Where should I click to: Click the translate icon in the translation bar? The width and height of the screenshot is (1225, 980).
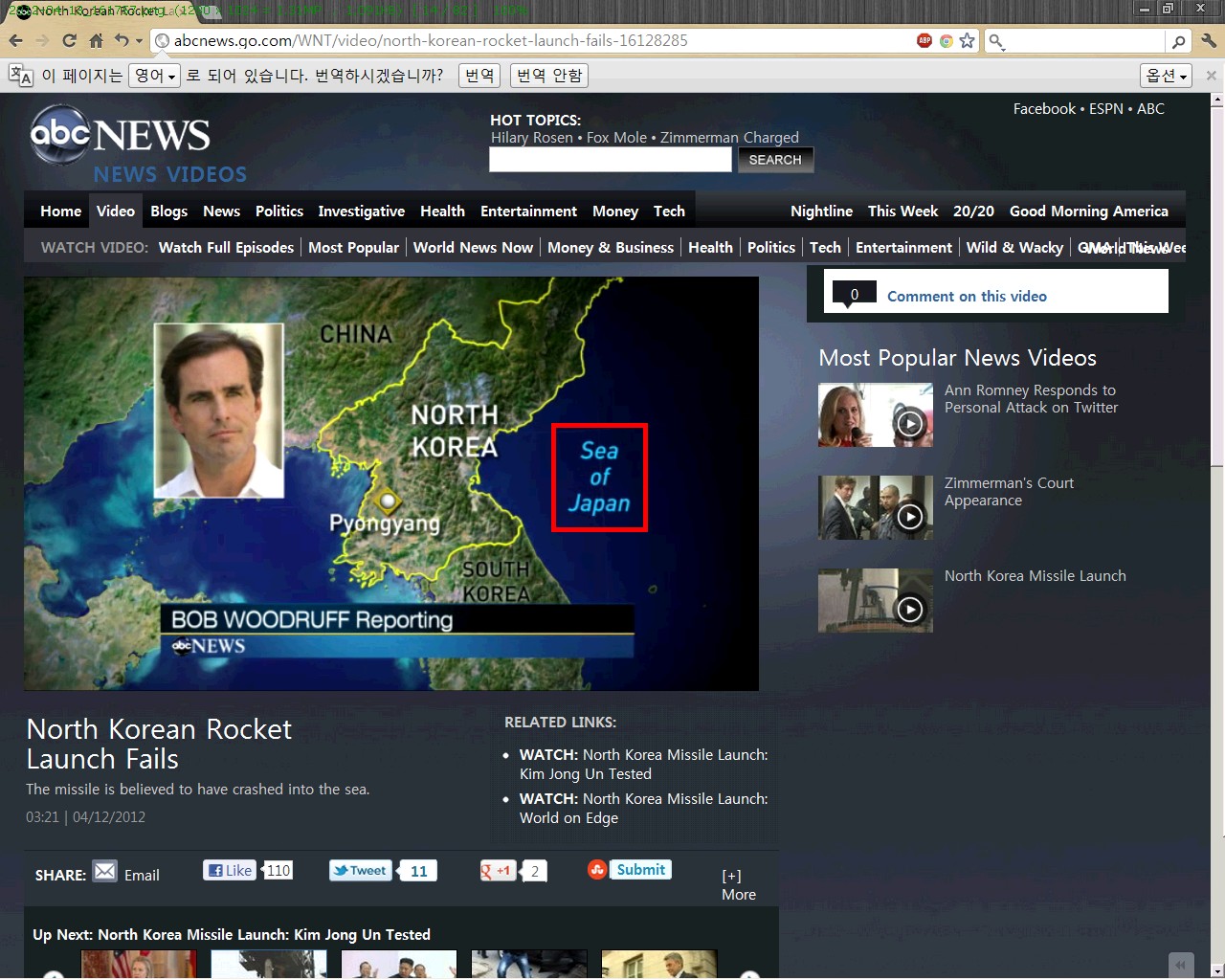click(20, 75)
